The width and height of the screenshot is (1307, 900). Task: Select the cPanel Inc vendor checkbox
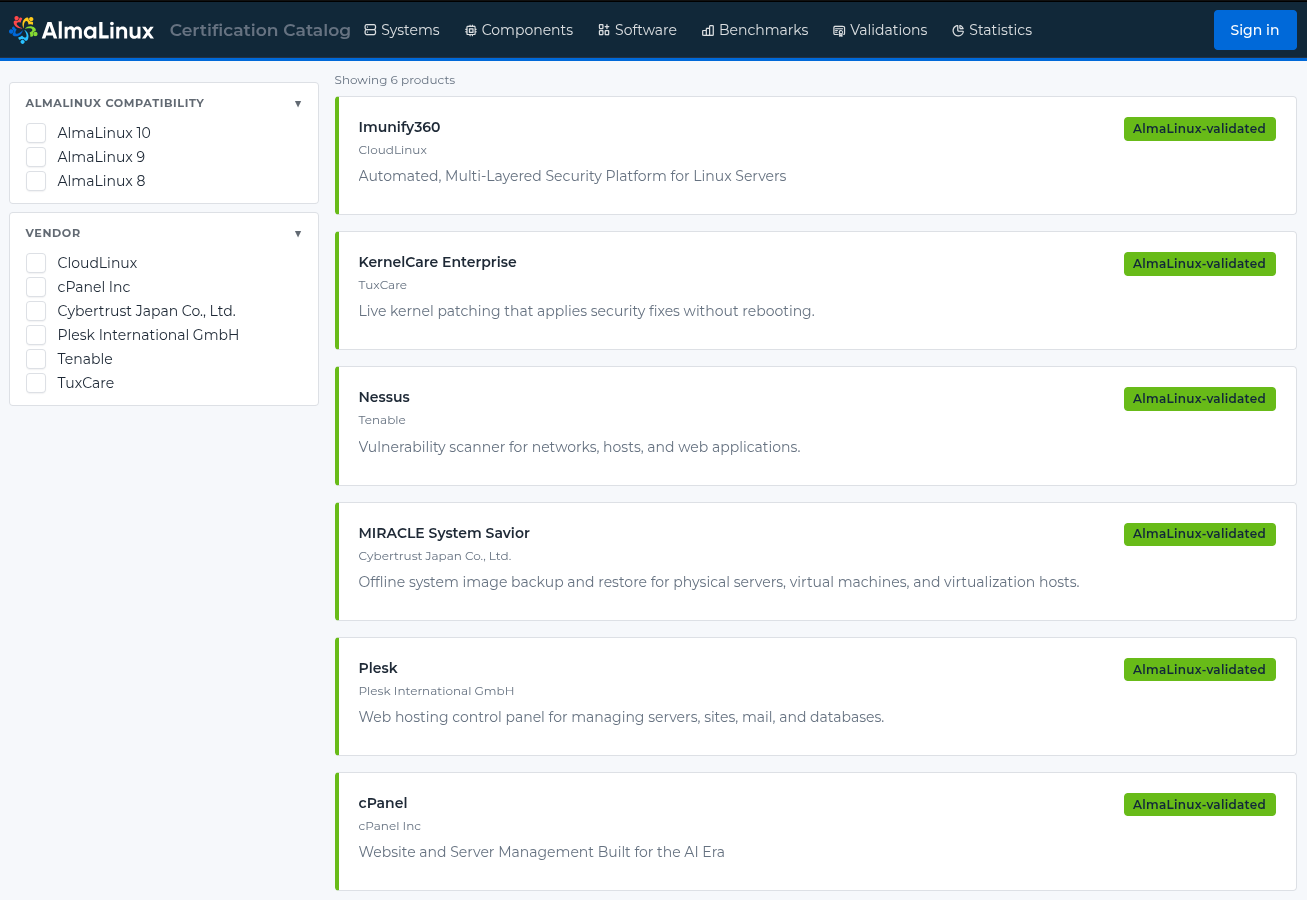36,287
